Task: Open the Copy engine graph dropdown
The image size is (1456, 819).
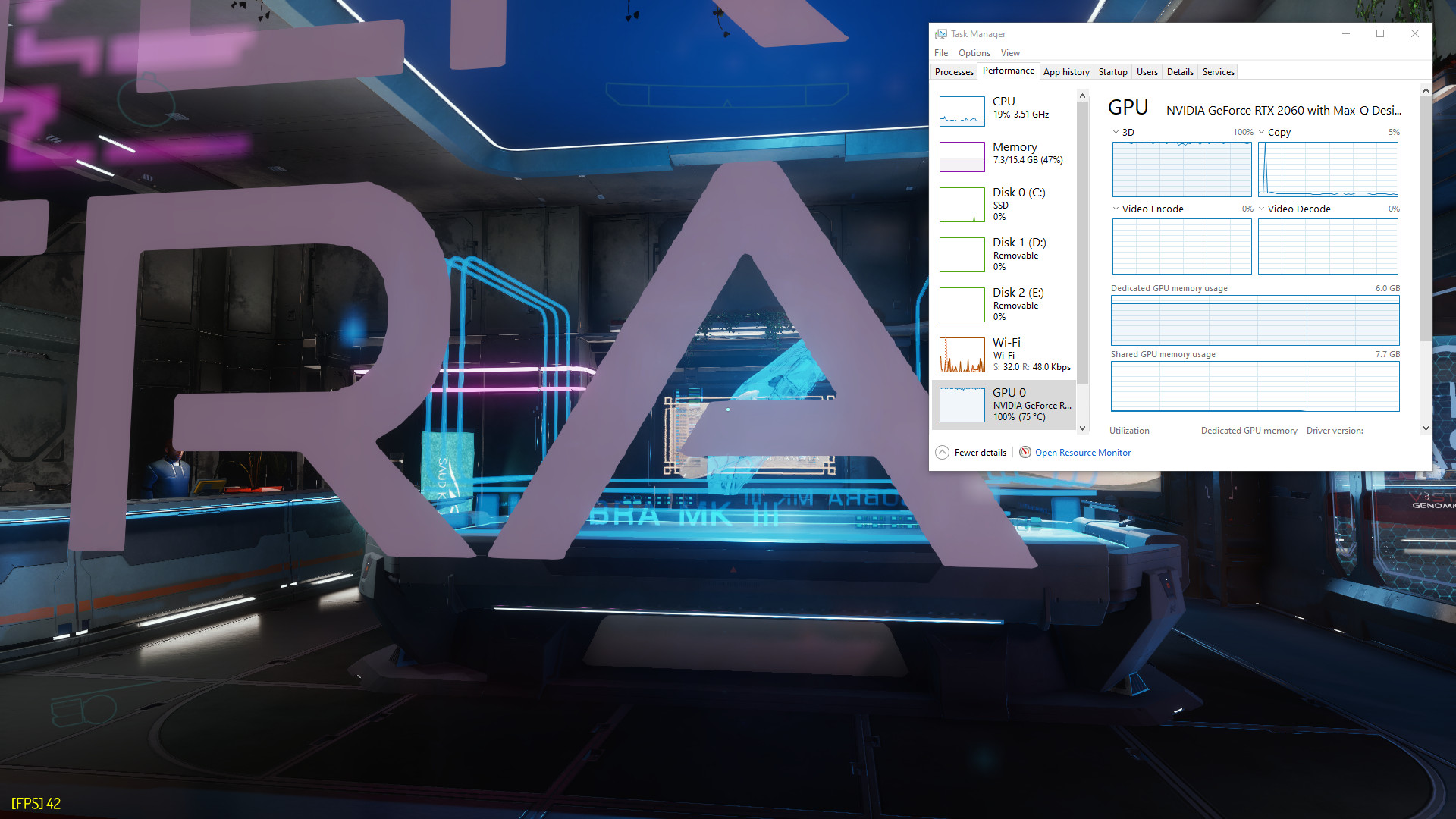Action: (x=1262, y=132)
